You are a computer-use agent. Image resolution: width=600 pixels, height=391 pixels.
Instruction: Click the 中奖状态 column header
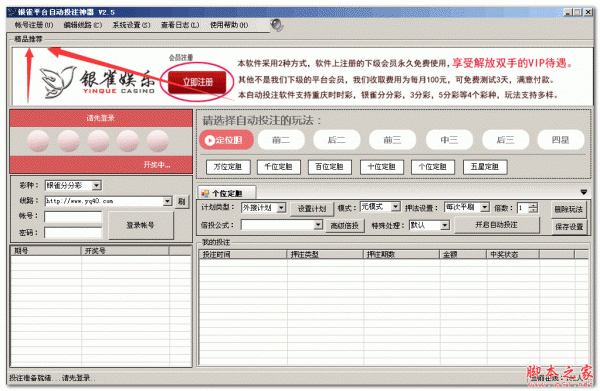click(513, 254)
